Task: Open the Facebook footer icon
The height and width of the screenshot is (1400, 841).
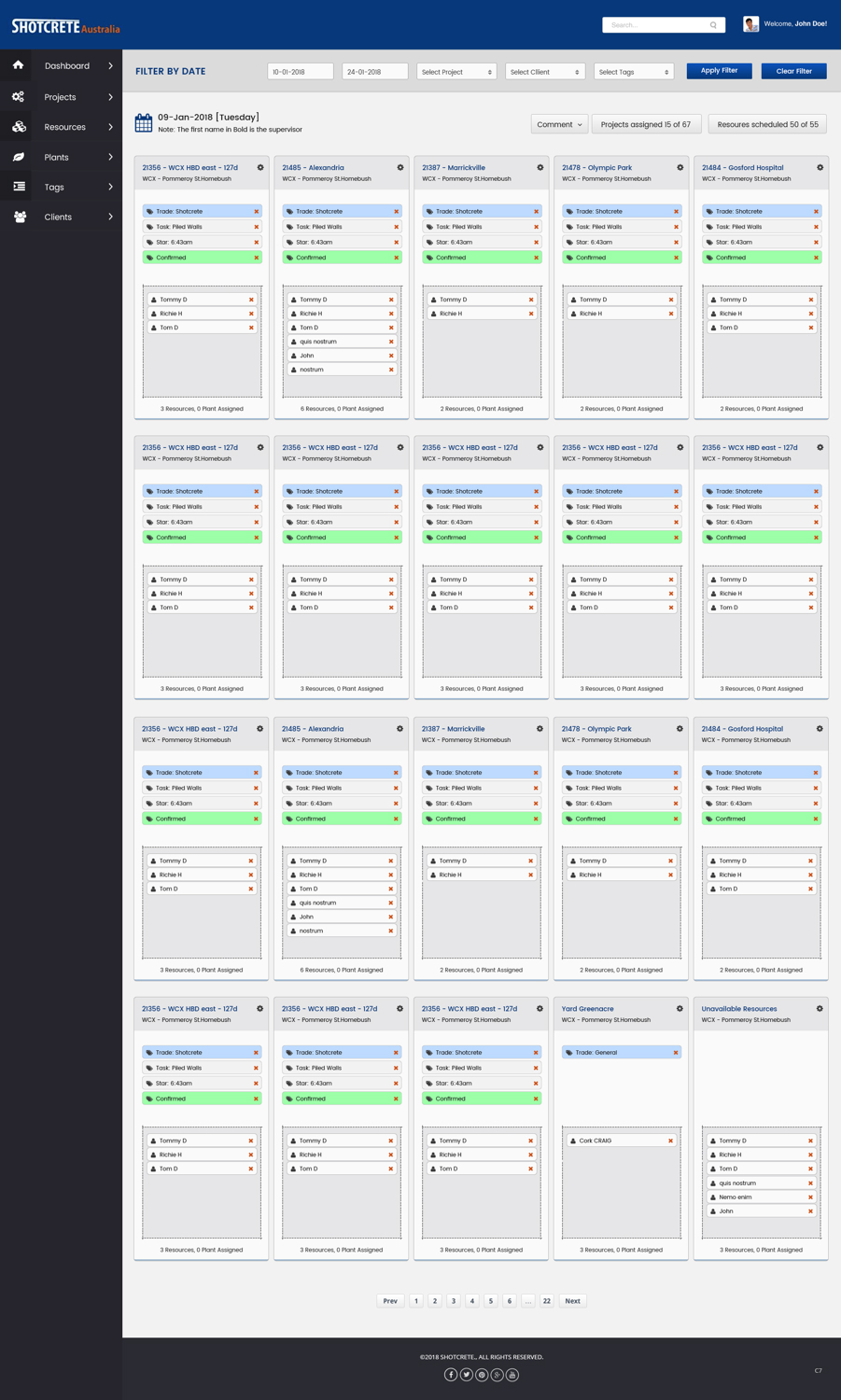Action: pos(451,1375)
